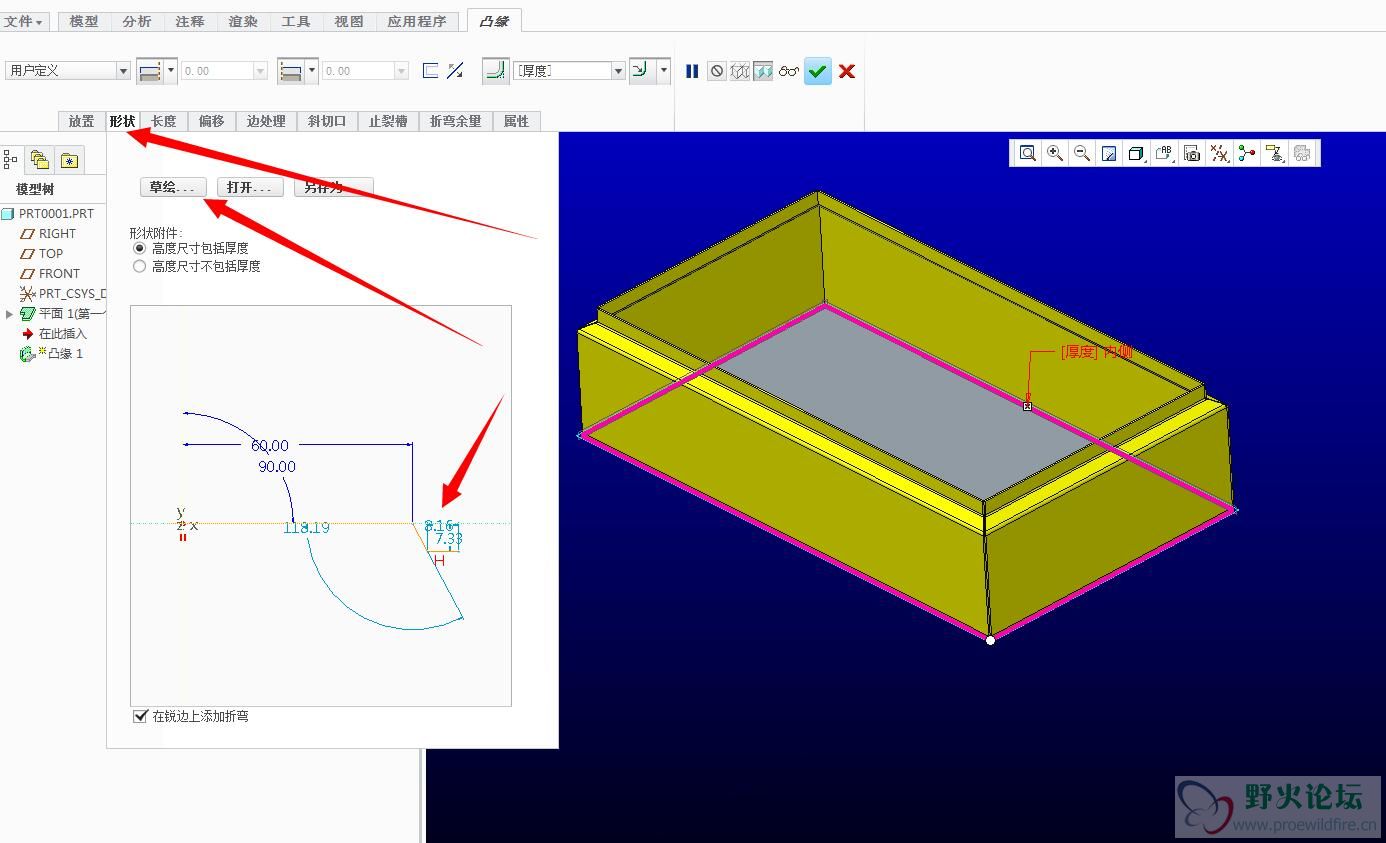Click the view manager camera icon

(x=1191, y=153)
